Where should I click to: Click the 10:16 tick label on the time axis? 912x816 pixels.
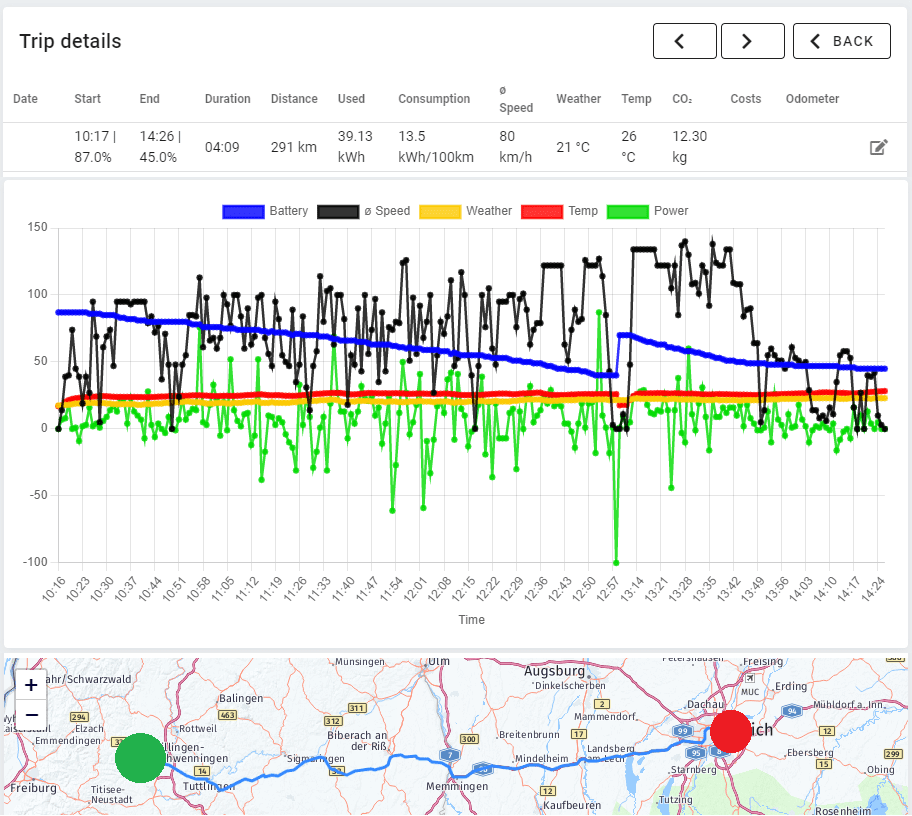[x=54, y=589]
